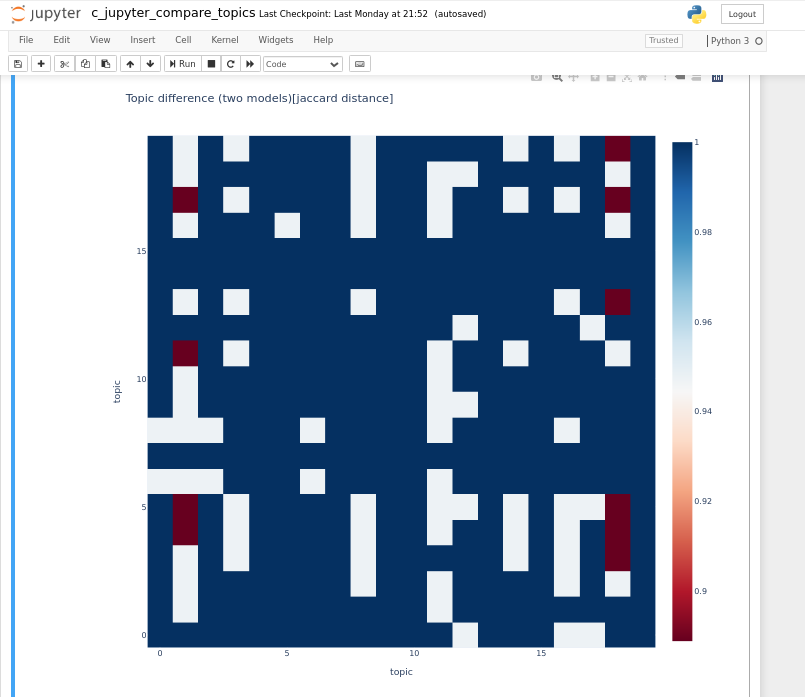
Task: Open the Code cell type dropdown
Action: (303, 64)
